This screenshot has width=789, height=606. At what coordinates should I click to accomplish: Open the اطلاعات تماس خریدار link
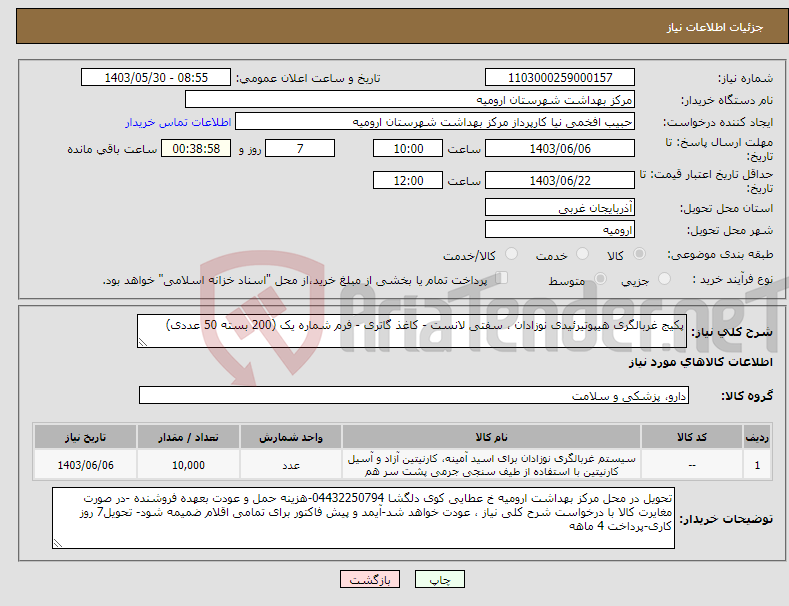coord(178,122)
